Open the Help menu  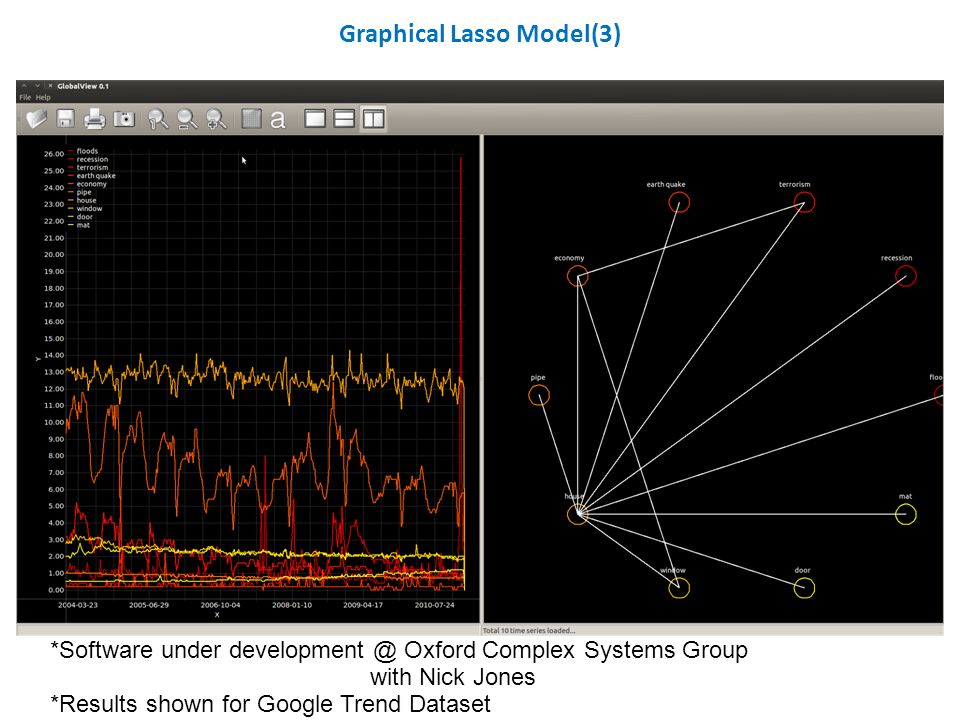pos(43,97)
